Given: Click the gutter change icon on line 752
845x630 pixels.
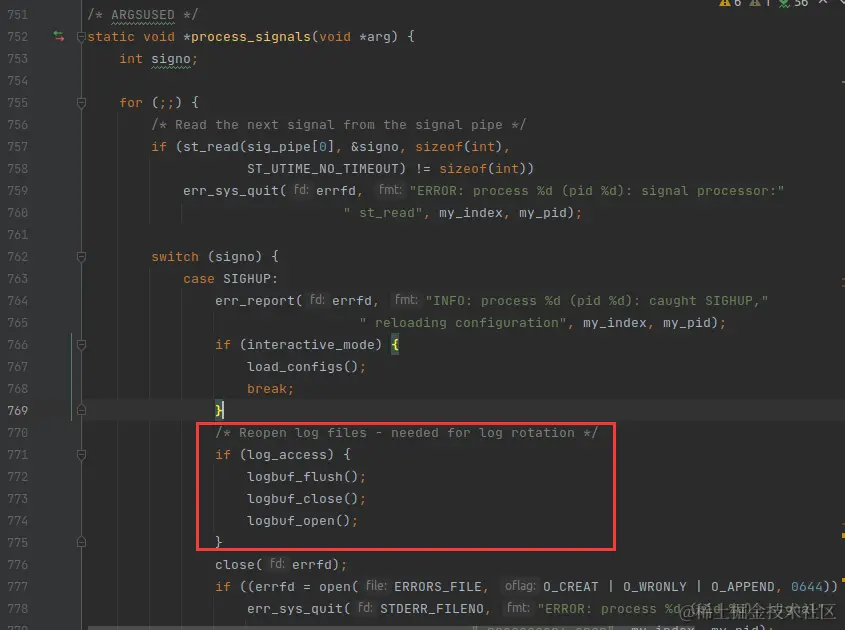Looking at the screenshot, I should click(59, 37).
